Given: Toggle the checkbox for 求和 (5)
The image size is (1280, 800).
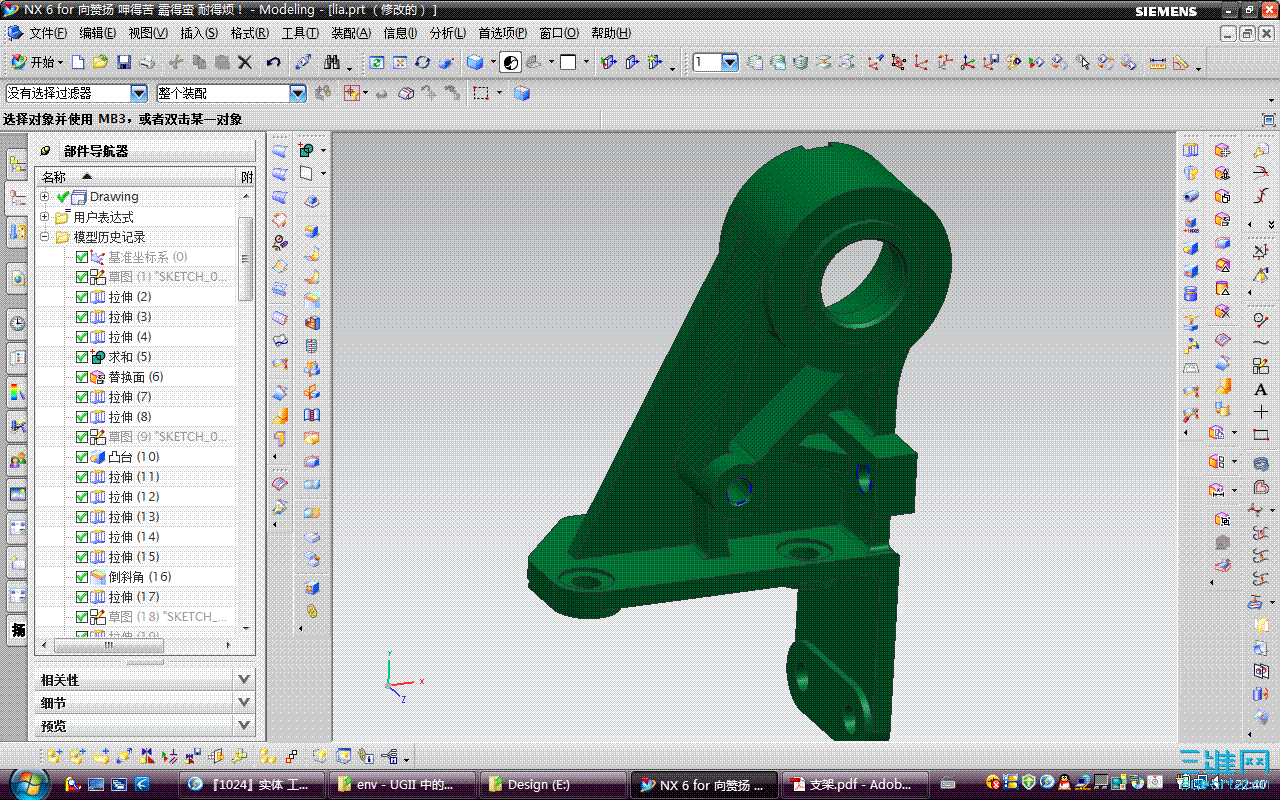Looking at the screenshot, I should point(82,357).
